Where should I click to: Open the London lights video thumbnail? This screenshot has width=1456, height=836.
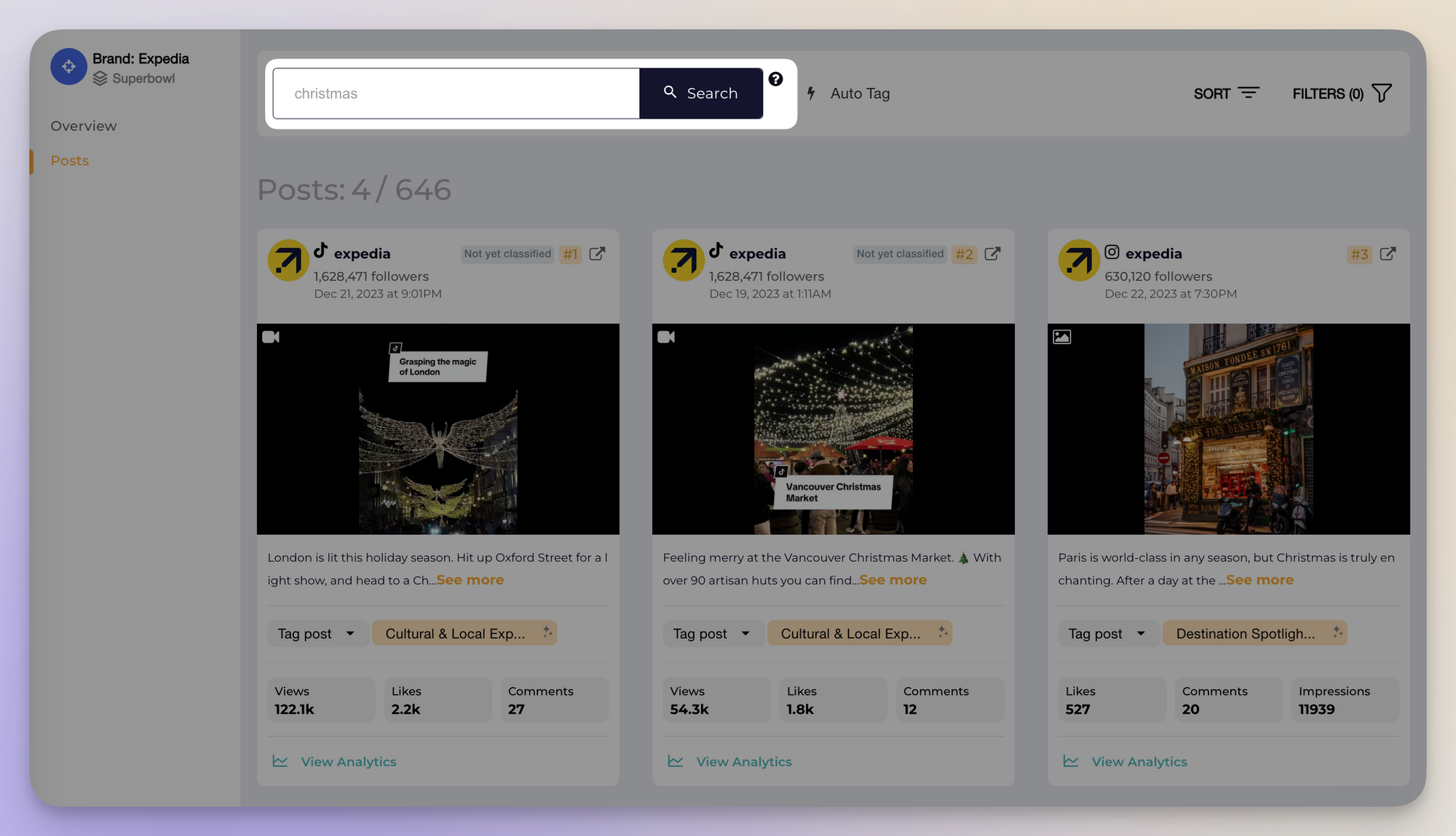point(438,429)
